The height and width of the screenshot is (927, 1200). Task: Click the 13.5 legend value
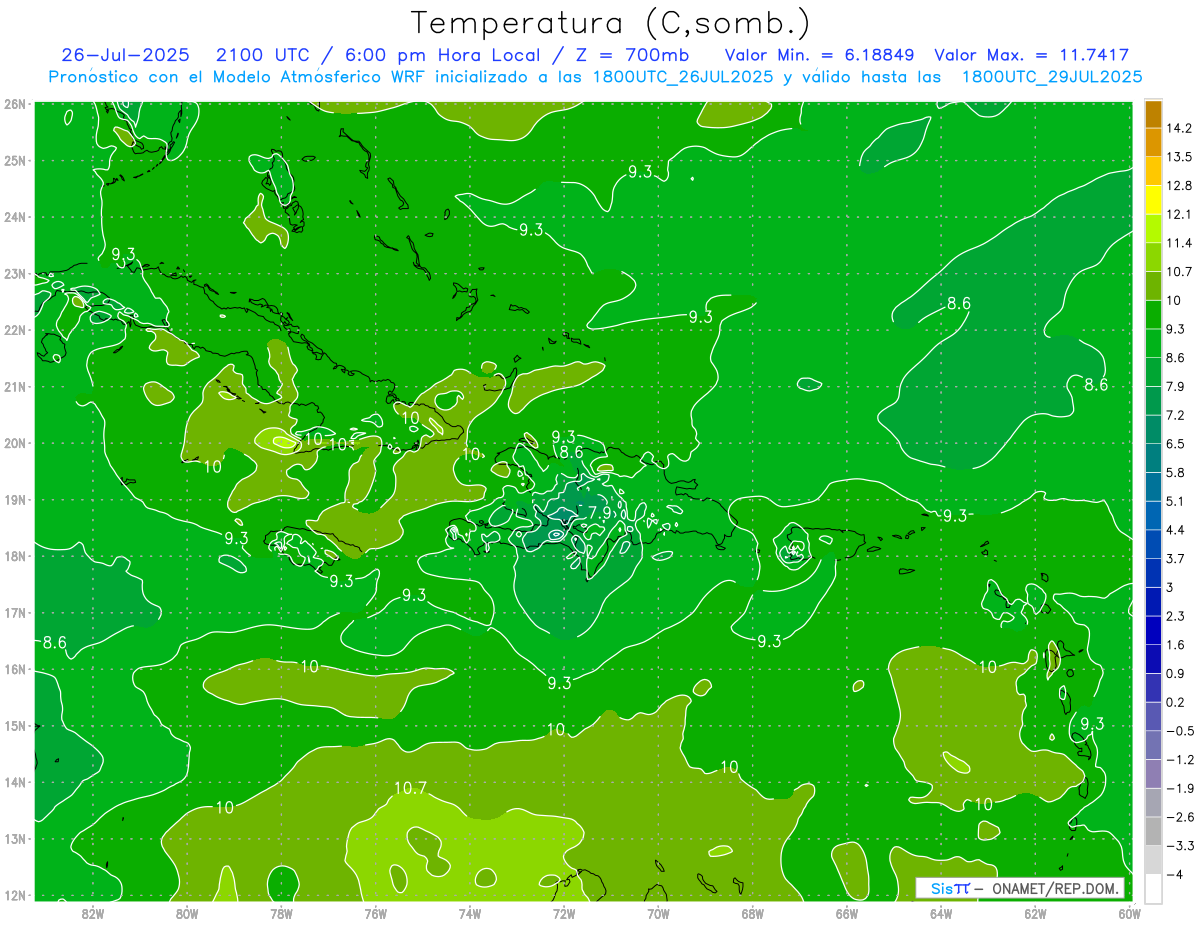pyautogui.click(x=1179, y=157)
